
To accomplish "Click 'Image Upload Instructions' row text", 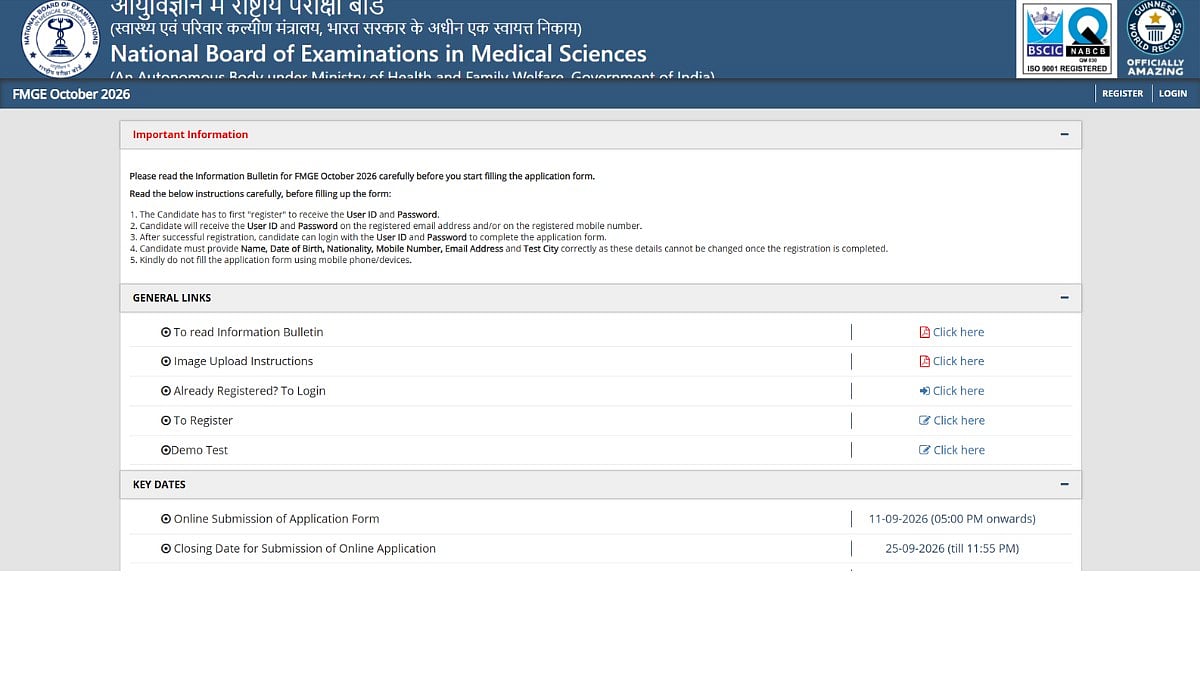I will tap(243, 361).
